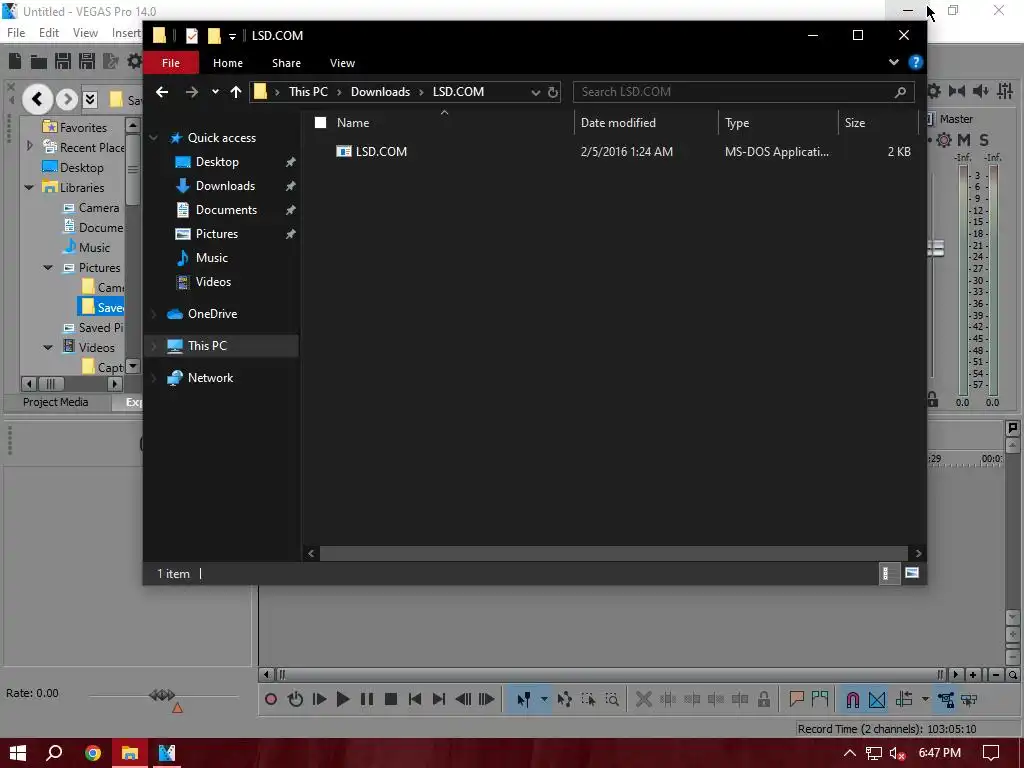Screen dimensions: 1024x768
Task: Open the Home ribbon tab in File Explorer
Action: 228,63
